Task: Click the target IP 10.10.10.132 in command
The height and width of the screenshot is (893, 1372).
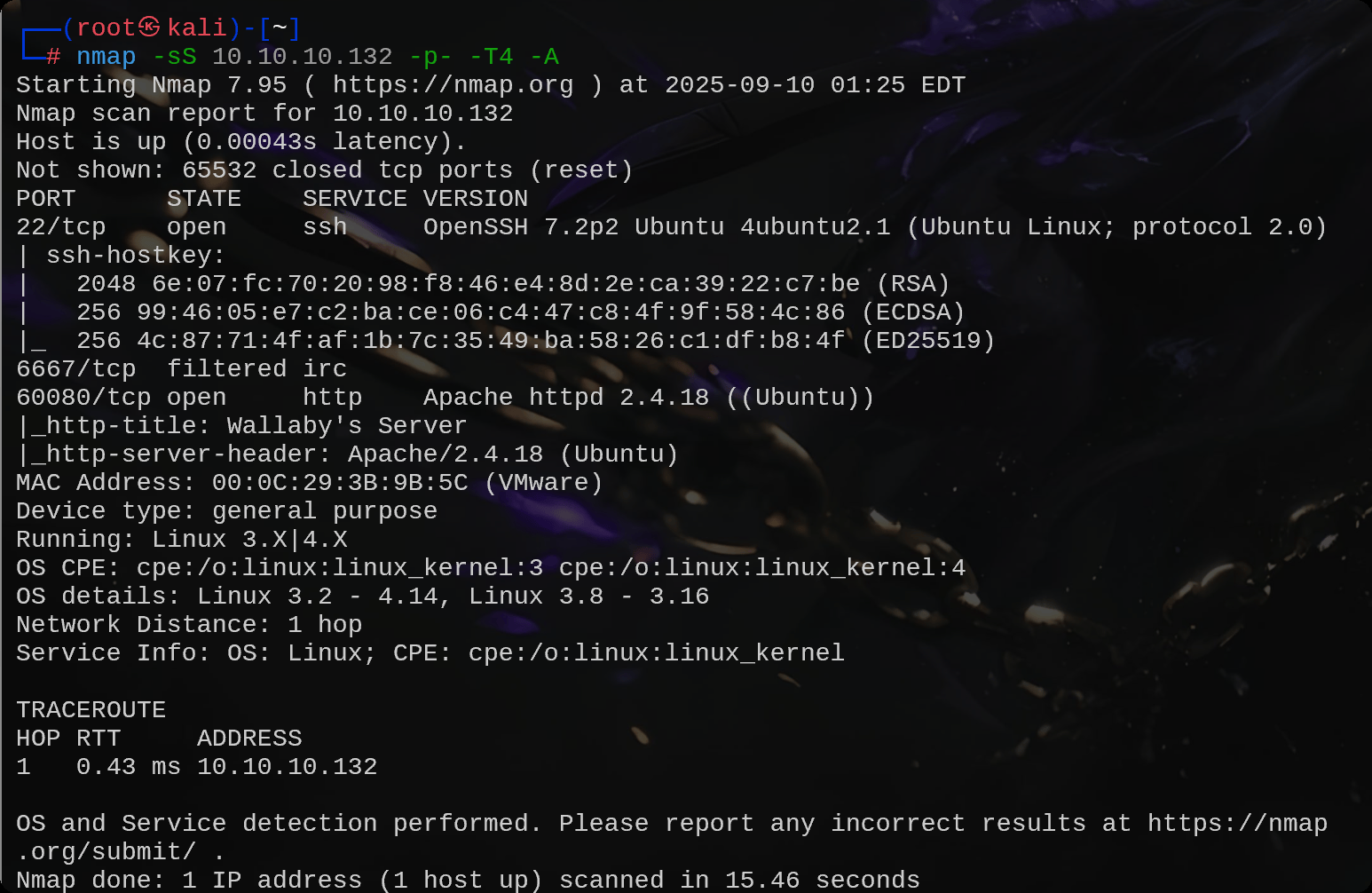Action: pos(303,57)
